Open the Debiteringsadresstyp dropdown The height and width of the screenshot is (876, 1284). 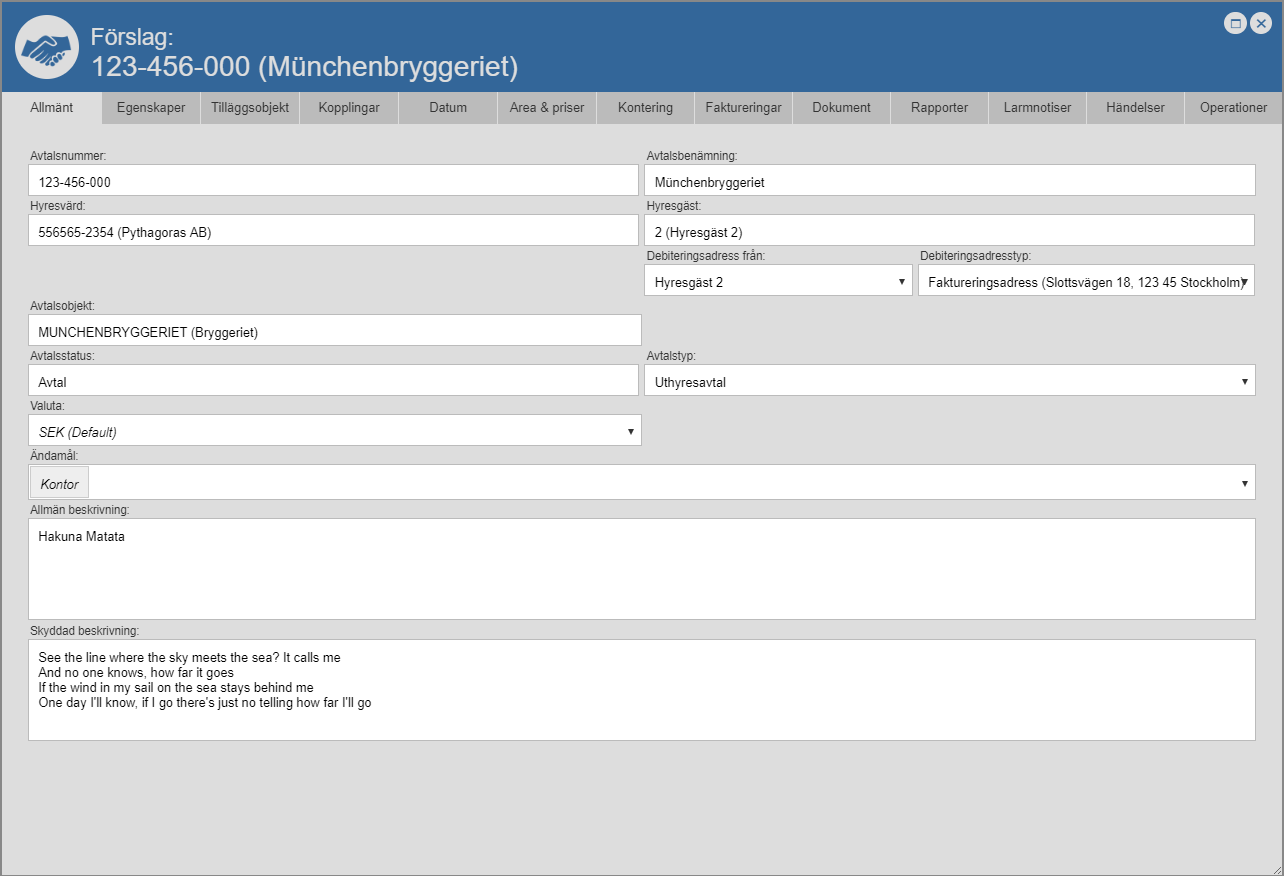[x=1086, y=281]
